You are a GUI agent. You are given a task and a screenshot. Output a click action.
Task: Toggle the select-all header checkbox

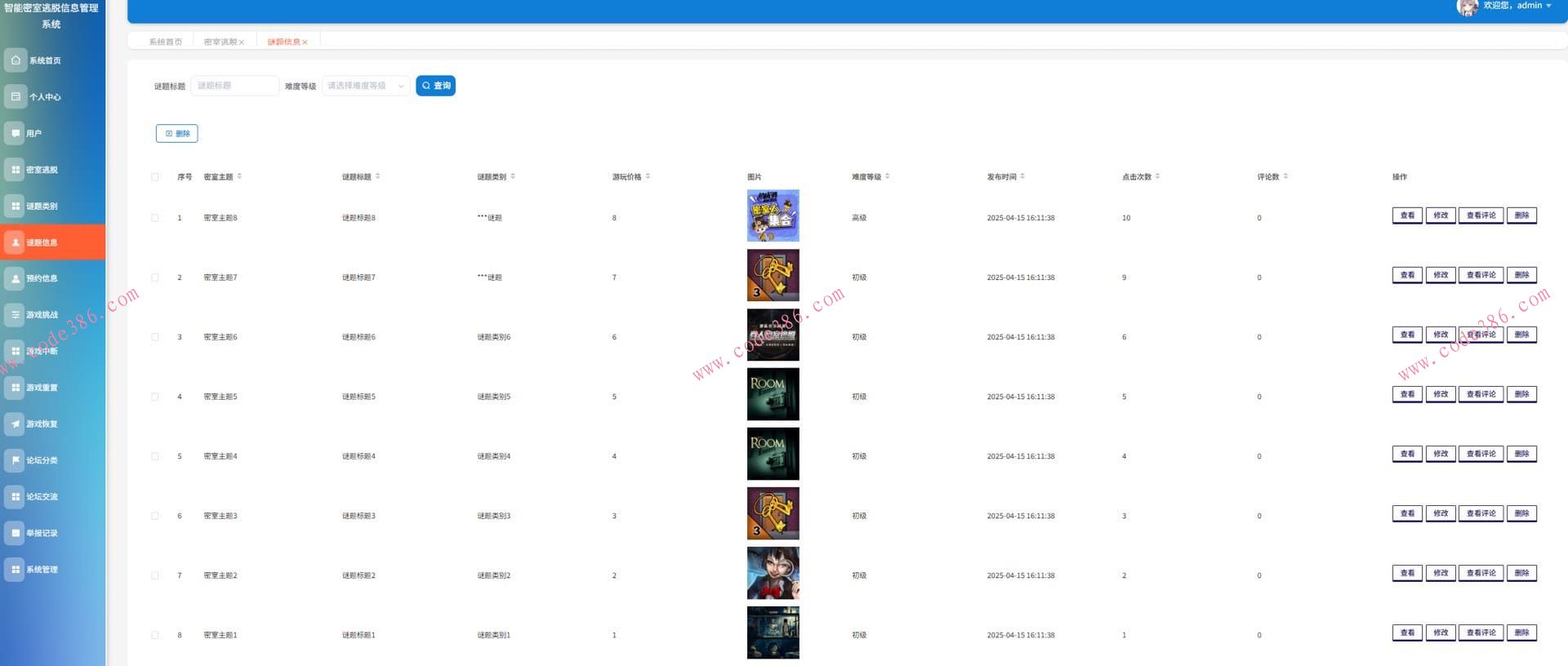tap(155, 177)
